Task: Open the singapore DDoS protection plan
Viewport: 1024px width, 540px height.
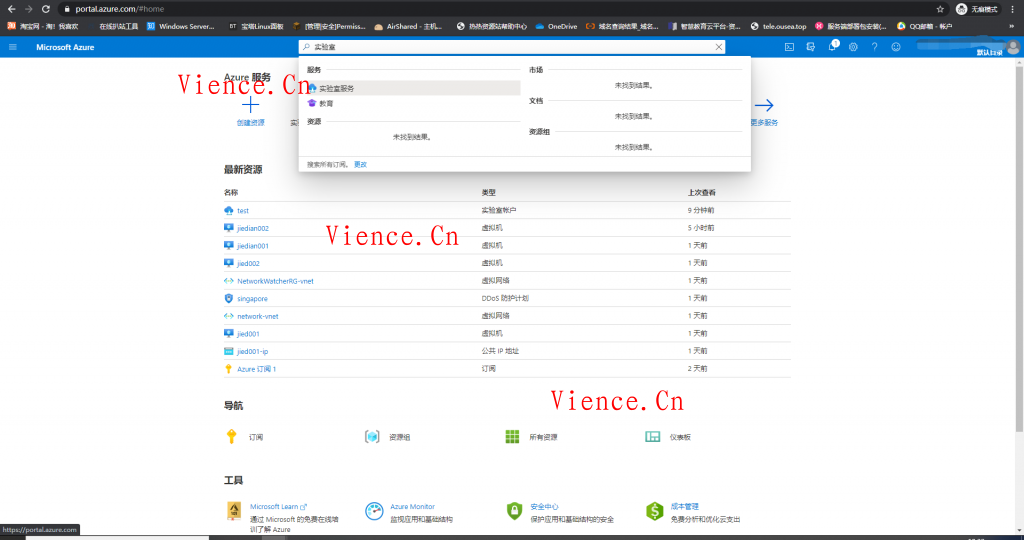Action: [252, 298]
